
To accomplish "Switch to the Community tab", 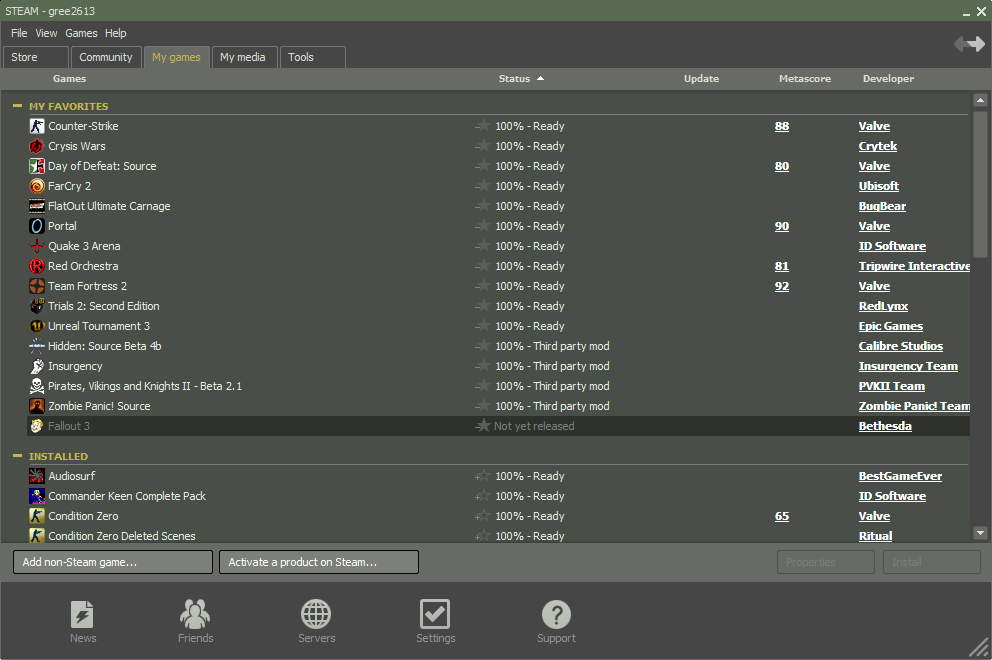I will (x=106, y=57).
